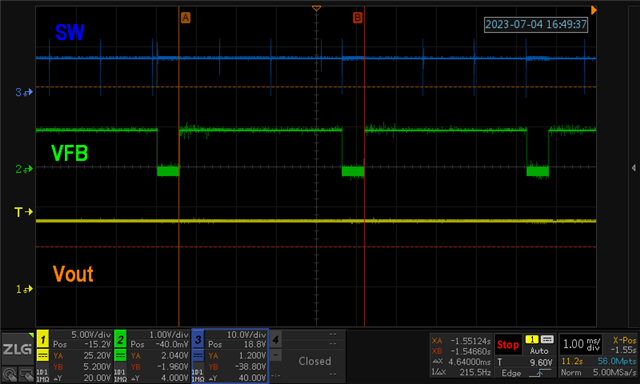Expand the side panel arrow at right edge
The width and height of the screenshot is (640, 384).
[x=633, y=168]
